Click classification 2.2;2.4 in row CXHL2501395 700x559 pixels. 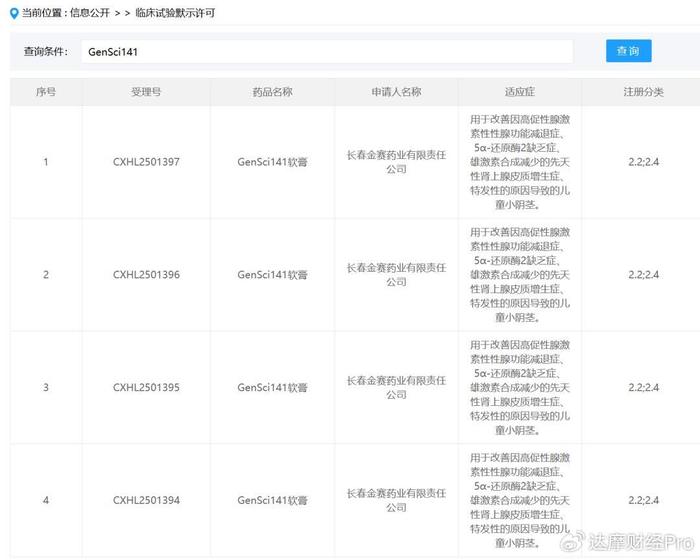click(643, 387)
